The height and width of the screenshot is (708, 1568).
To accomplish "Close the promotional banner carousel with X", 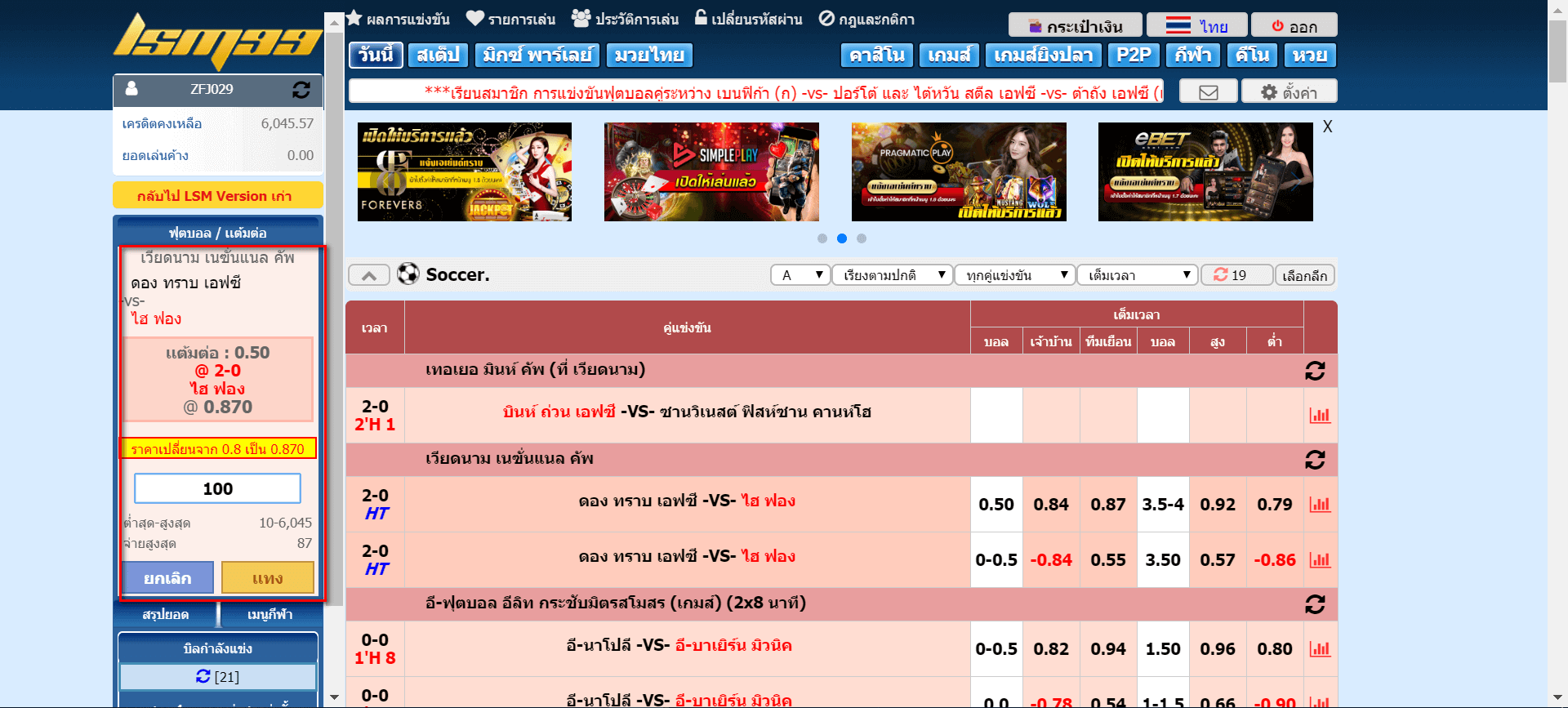I will point(1327,127).
